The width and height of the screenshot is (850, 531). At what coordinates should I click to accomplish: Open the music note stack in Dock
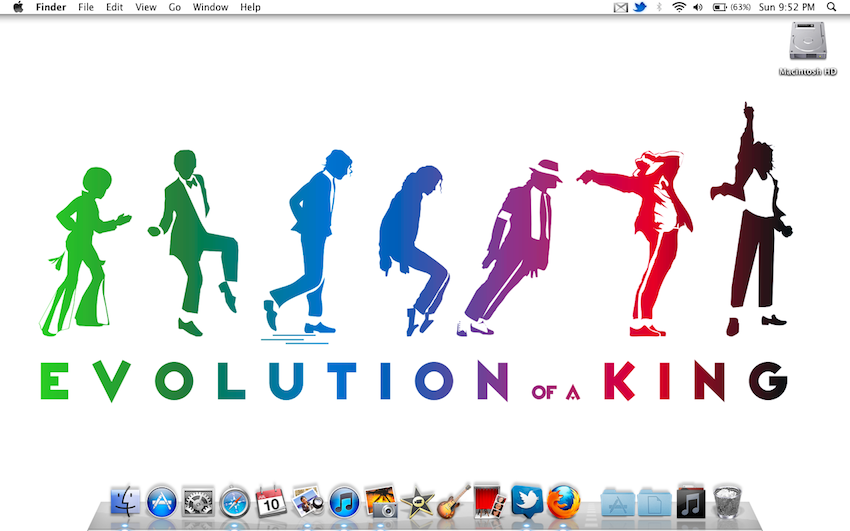(x=691, y=502)
